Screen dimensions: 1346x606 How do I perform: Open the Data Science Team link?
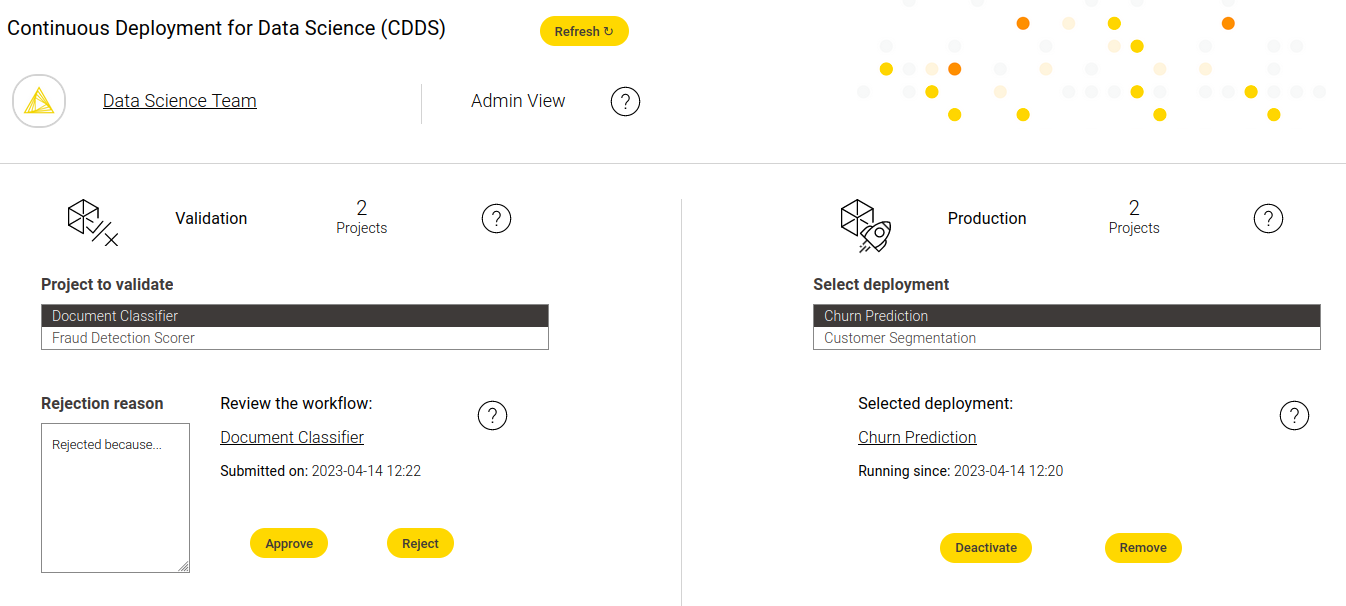(x=180, y=101)
